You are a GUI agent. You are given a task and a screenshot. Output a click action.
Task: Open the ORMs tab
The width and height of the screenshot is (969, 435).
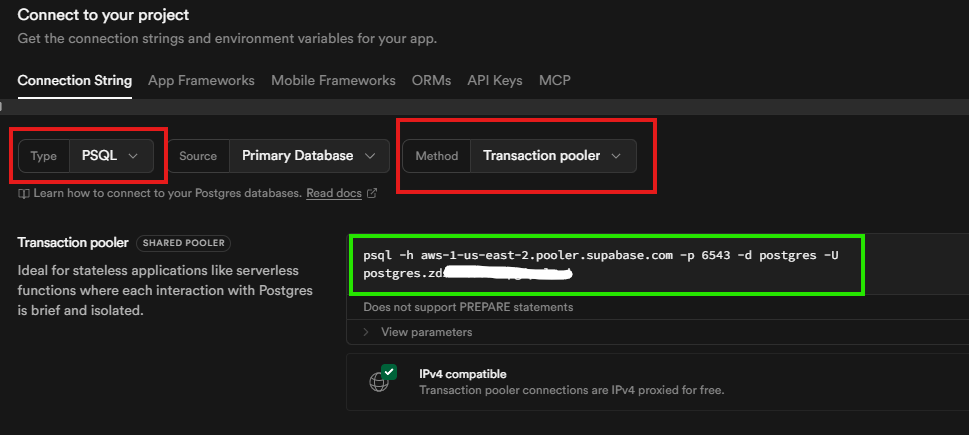[431, 80]
